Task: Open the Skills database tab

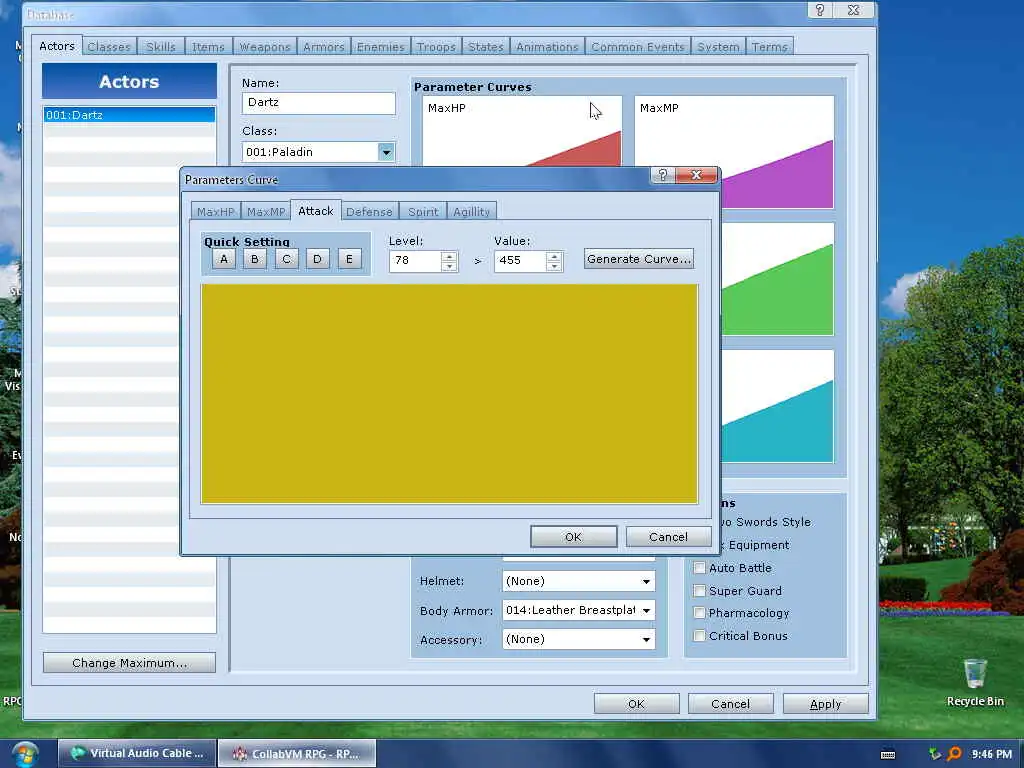Action: (161, 47)
